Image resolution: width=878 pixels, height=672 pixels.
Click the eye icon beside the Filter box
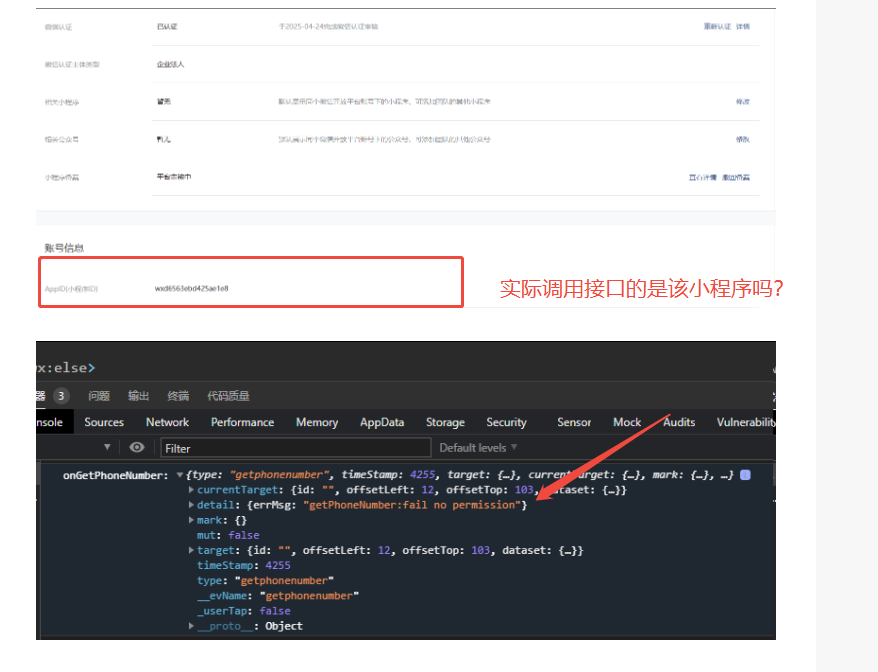(x=137, y=447)
